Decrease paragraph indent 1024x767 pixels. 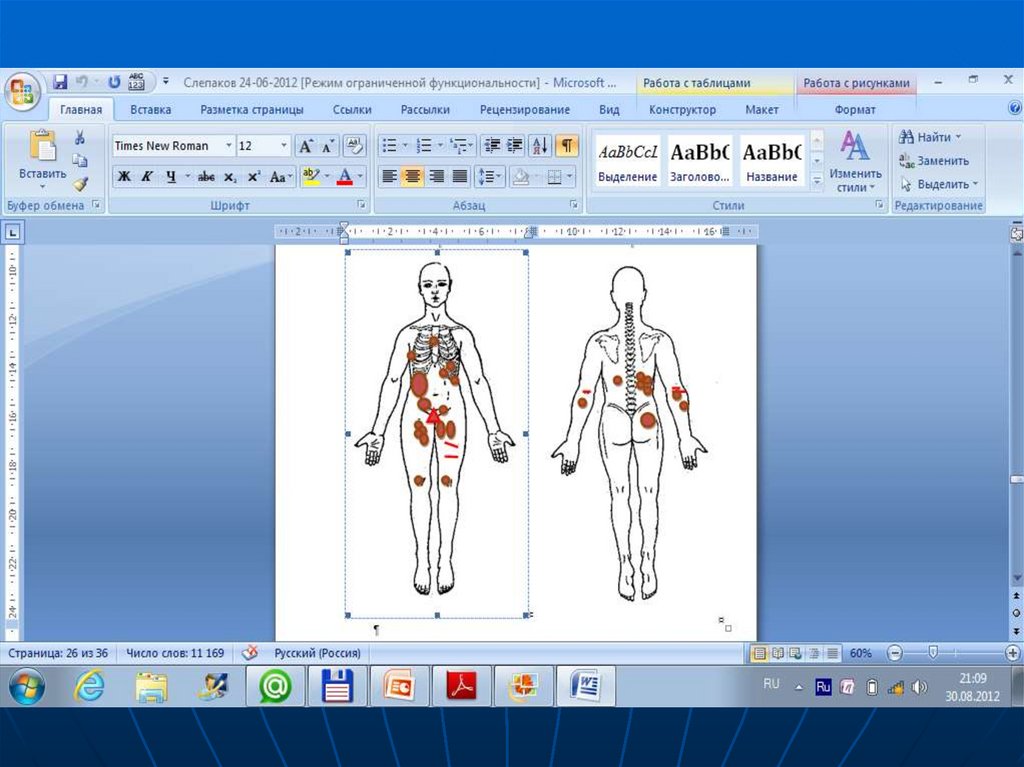point(491,145)
